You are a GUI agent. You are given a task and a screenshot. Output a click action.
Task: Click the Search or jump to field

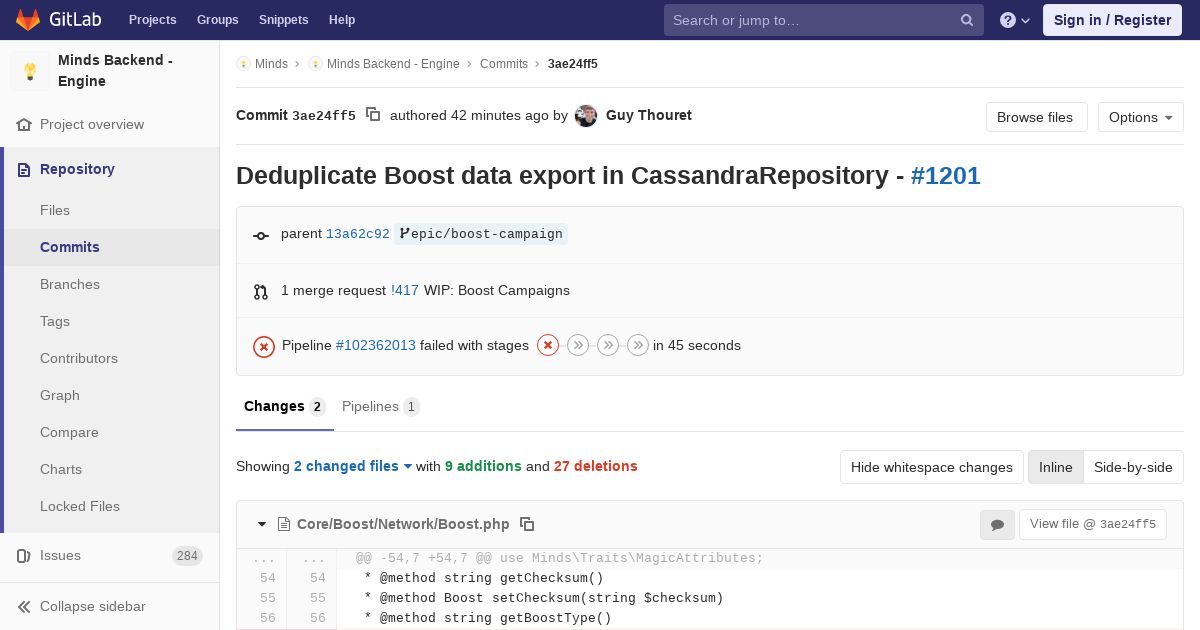click(810, 20)
